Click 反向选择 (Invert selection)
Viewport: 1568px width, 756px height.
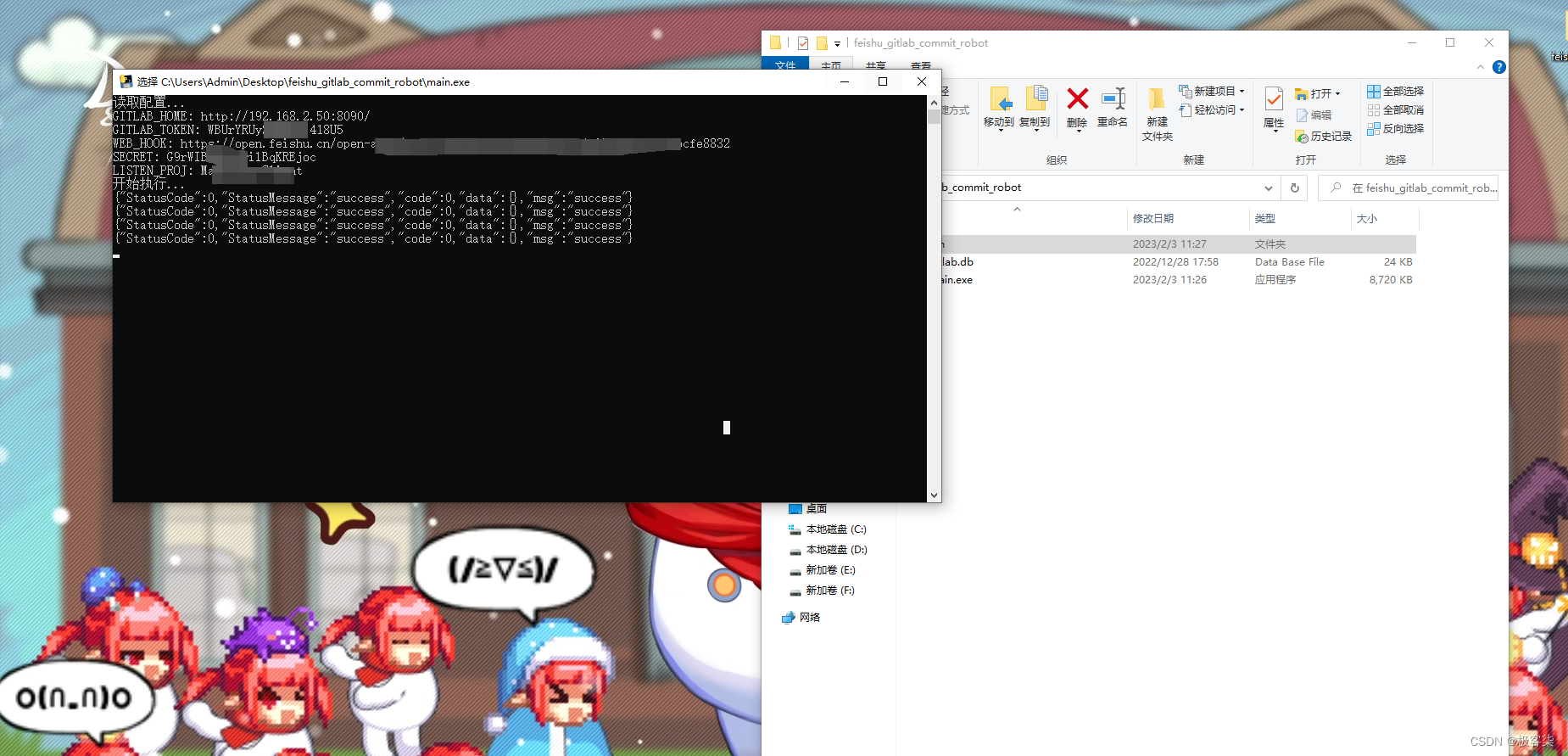1395,128
